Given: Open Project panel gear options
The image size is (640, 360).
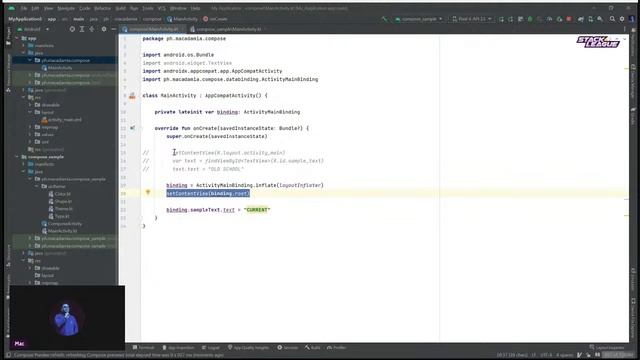Looking at the screenshot, I should pos(104,29).
